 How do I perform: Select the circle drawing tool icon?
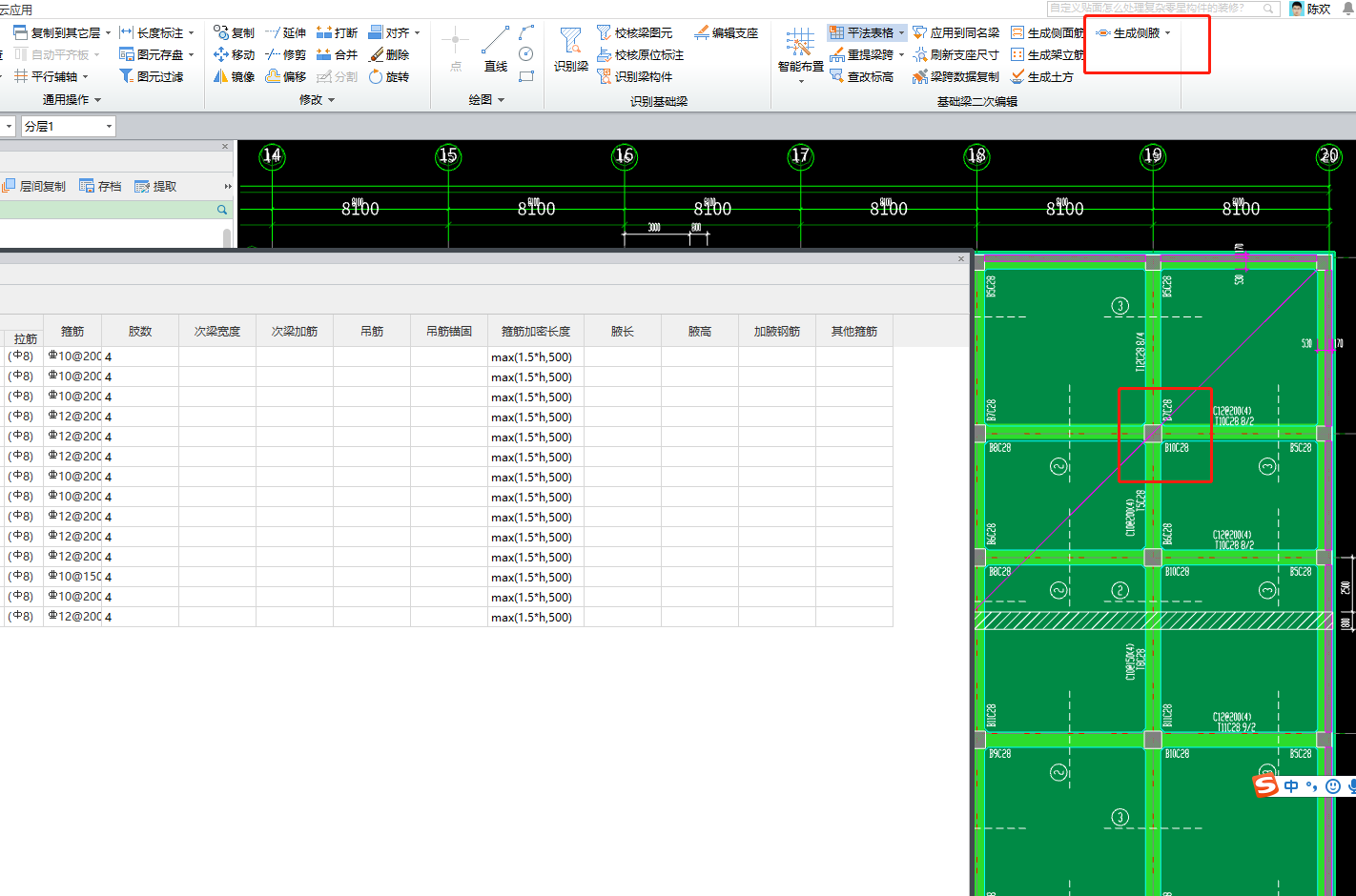(526, 54)
